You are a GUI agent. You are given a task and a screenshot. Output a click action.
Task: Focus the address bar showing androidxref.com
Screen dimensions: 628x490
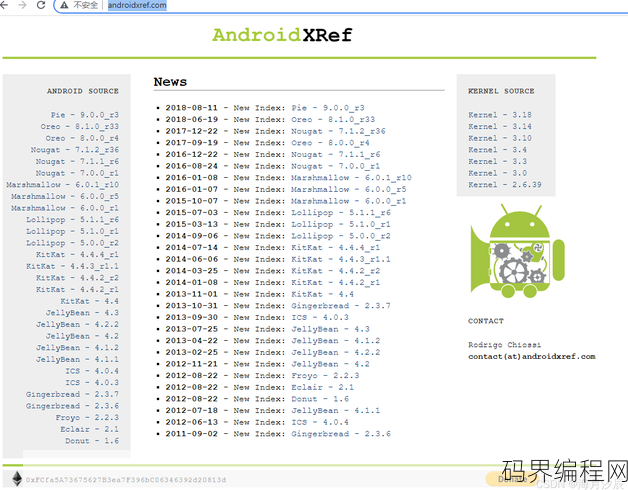pyautogui.click(x=137, y=5)
